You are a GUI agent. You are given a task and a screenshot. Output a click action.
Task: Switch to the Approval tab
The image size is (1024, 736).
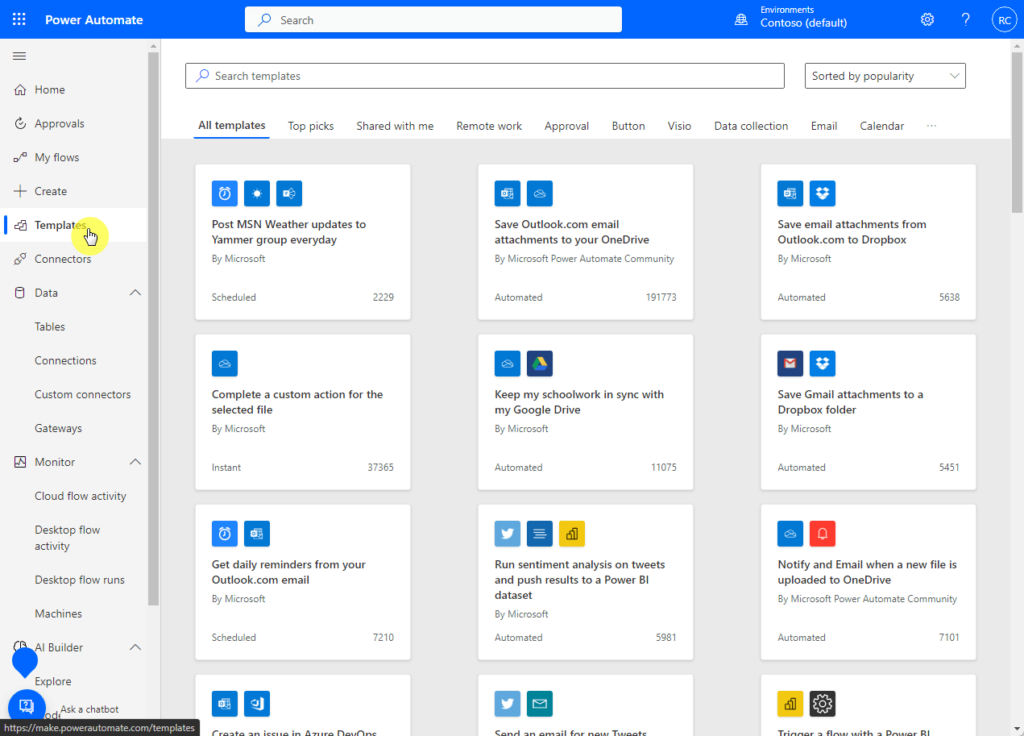pos(567,126)
